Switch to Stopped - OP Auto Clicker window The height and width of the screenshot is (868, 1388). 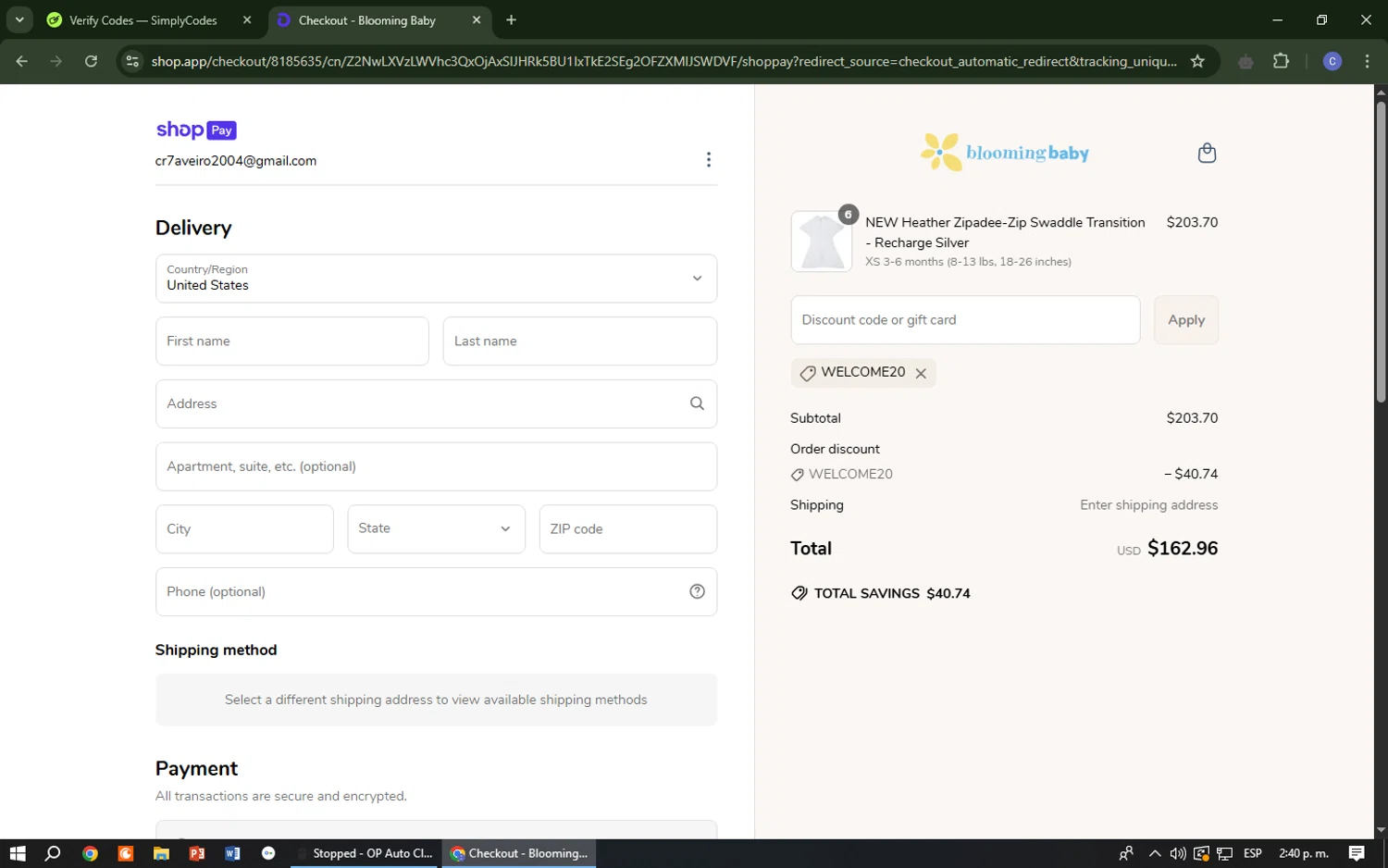pos(366,853)
